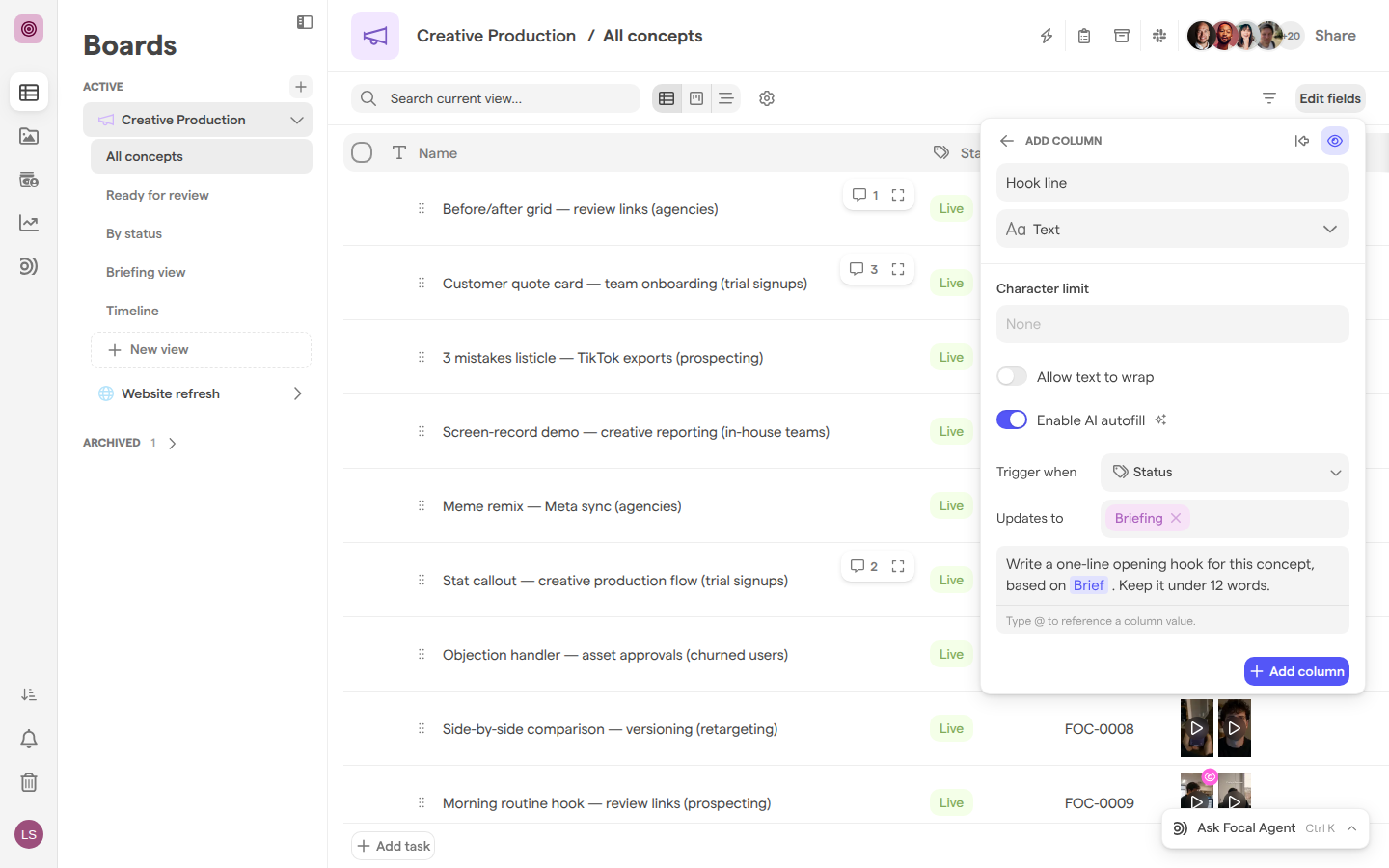Viewport: 1389px width, 868px height.
Task: Select the Briefing view
Action: point(202,272)
